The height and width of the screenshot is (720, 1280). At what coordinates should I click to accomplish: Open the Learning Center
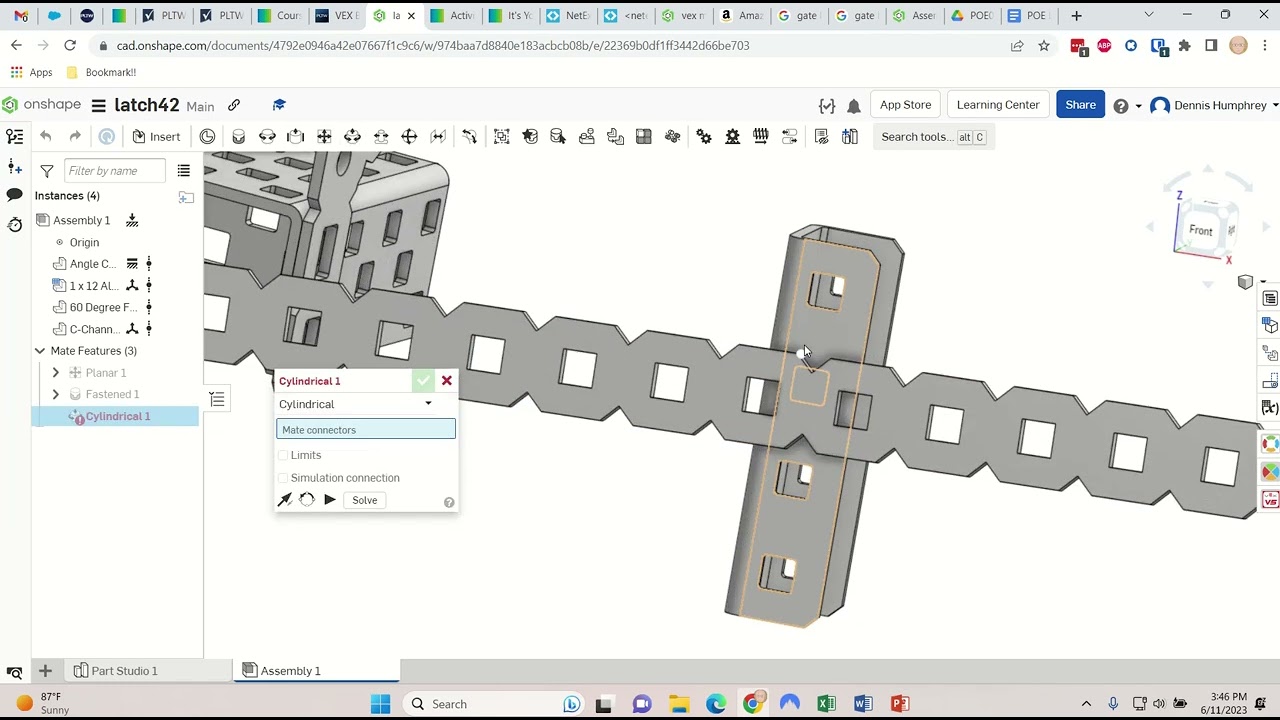(998, 105)
